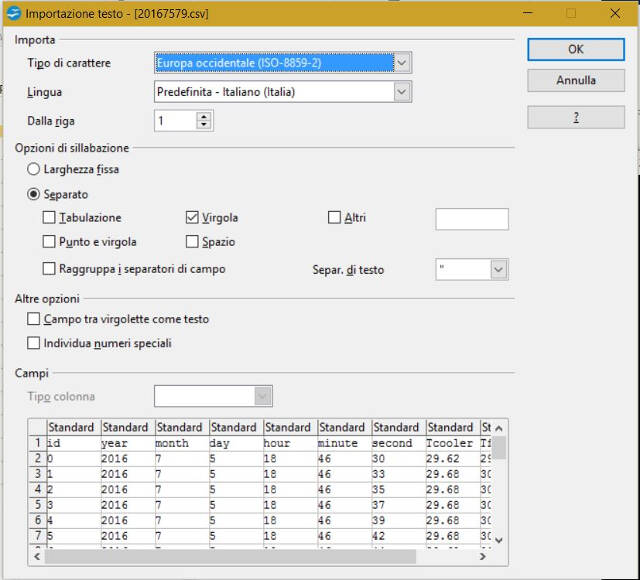Click the preview right scroll arrow

pos(482,556)
